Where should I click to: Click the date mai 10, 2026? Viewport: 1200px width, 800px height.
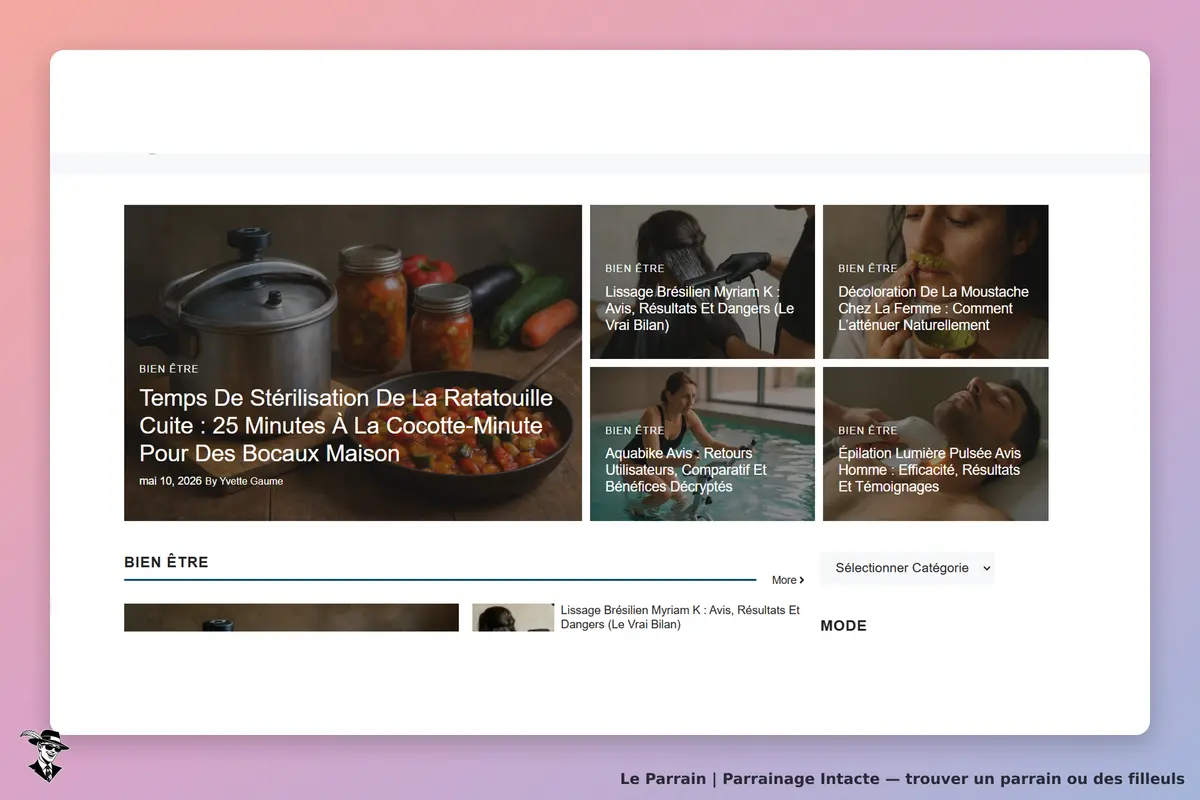point(170,481)
